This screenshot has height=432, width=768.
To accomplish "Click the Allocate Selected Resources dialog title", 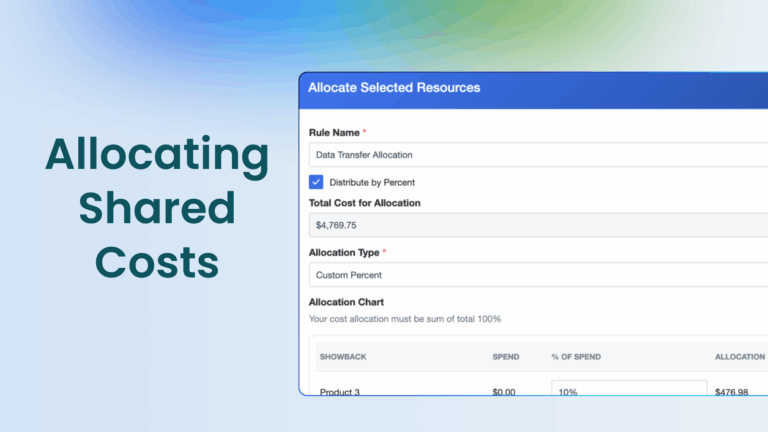I will (x=394, y=88).
